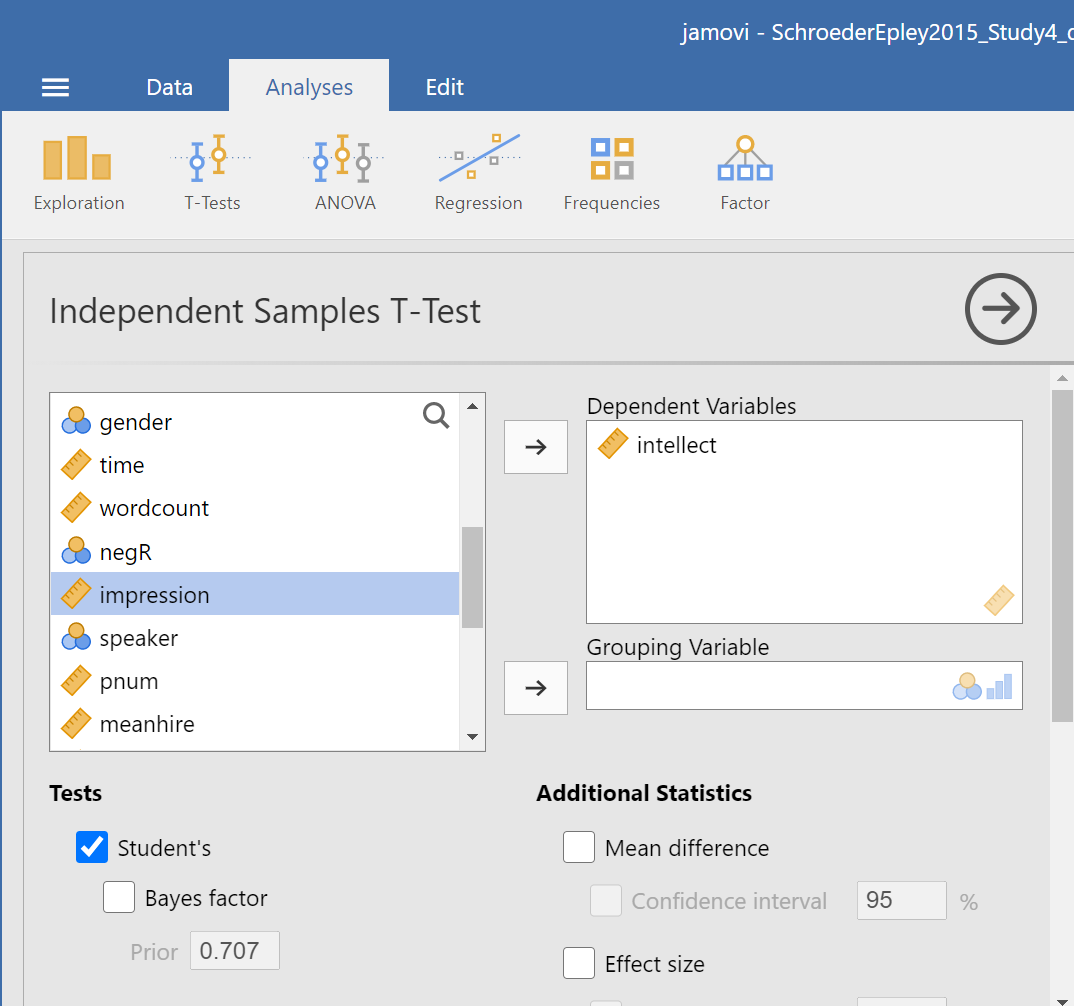Screen dimensions: 1074x1006
Task: Open the hamburger main menu
Action: click(x=55, y=88)
